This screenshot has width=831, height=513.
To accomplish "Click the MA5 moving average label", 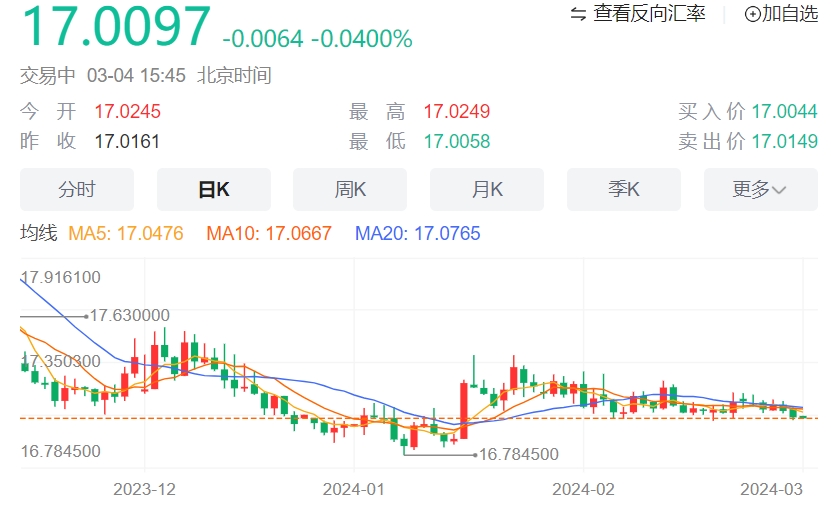I will (x=126, y=233).
